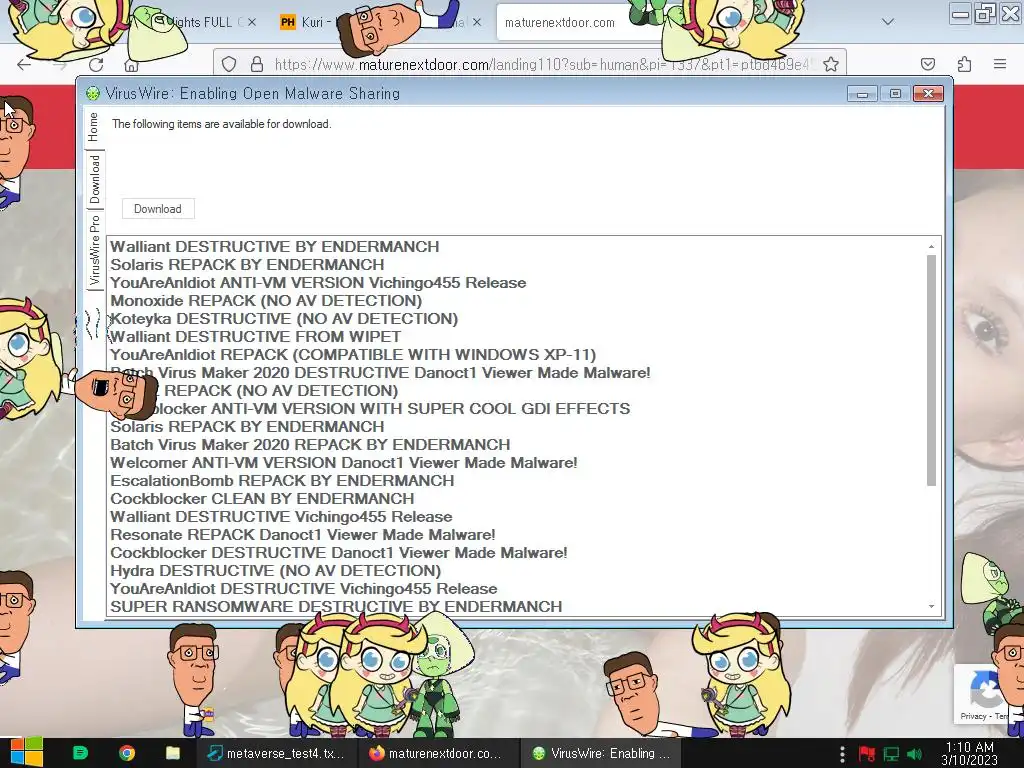Bookmark this page with the star

point(831,64)
